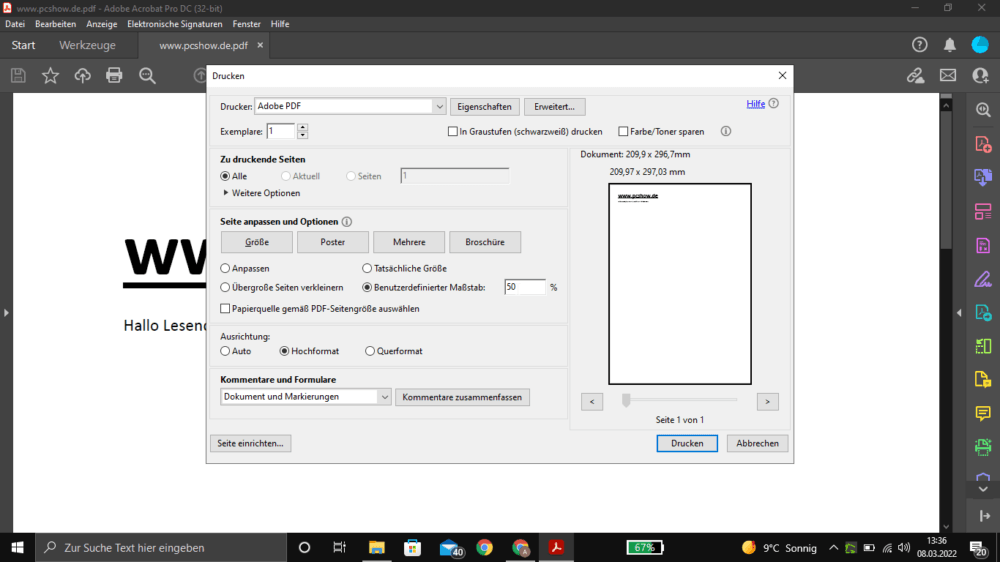Click the info icon next to Farbe/Toner sparen
The image size is (1000, 562).
[x=726, y=131]
